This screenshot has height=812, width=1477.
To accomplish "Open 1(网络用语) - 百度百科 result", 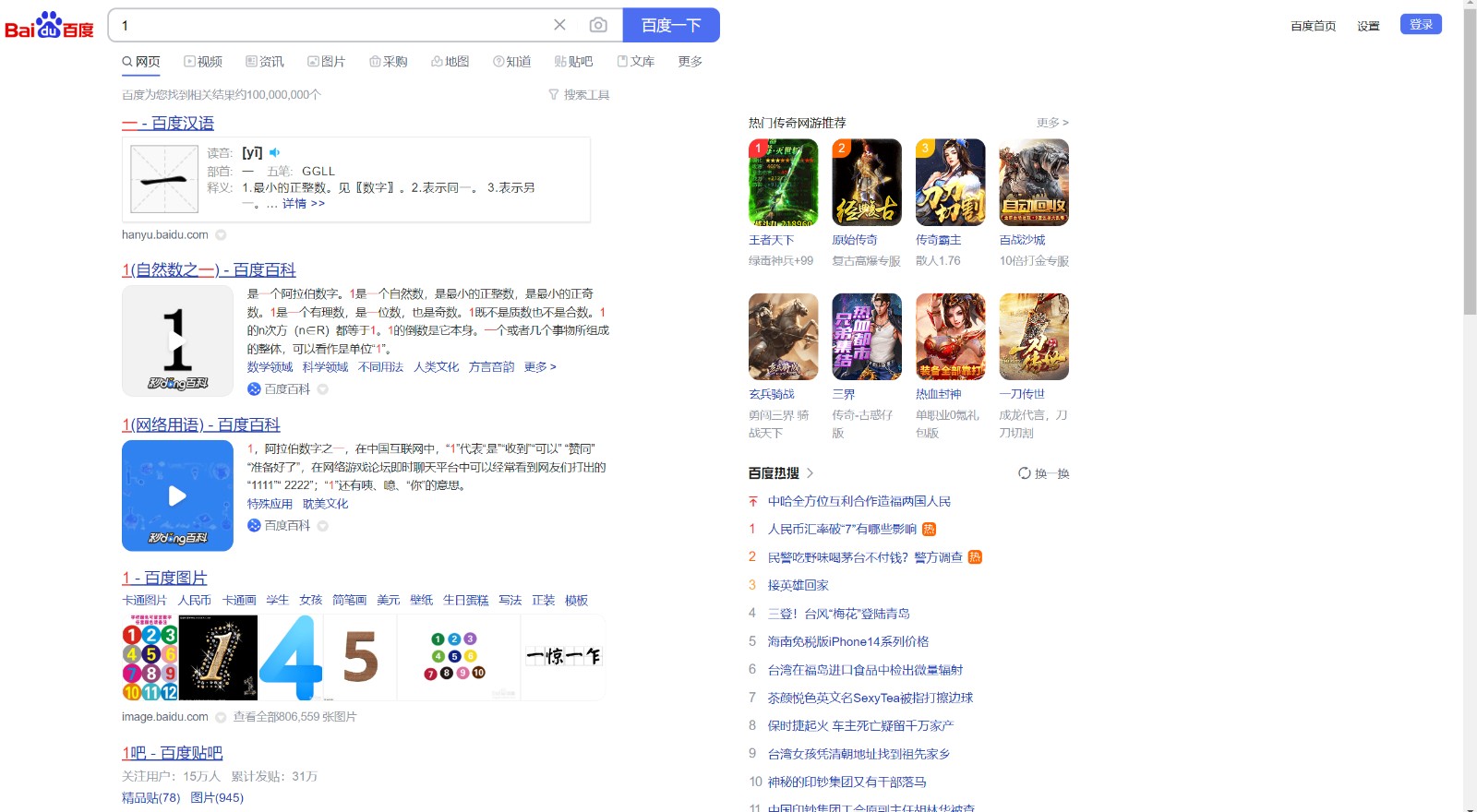I will [x=201, y=424].
